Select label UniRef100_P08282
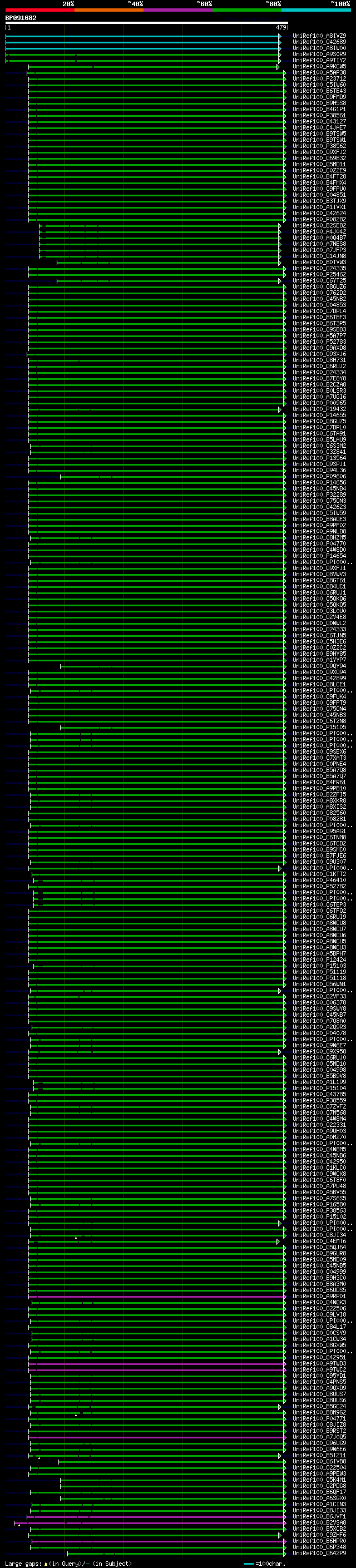Screen dimensions: 356x1568 319,219
